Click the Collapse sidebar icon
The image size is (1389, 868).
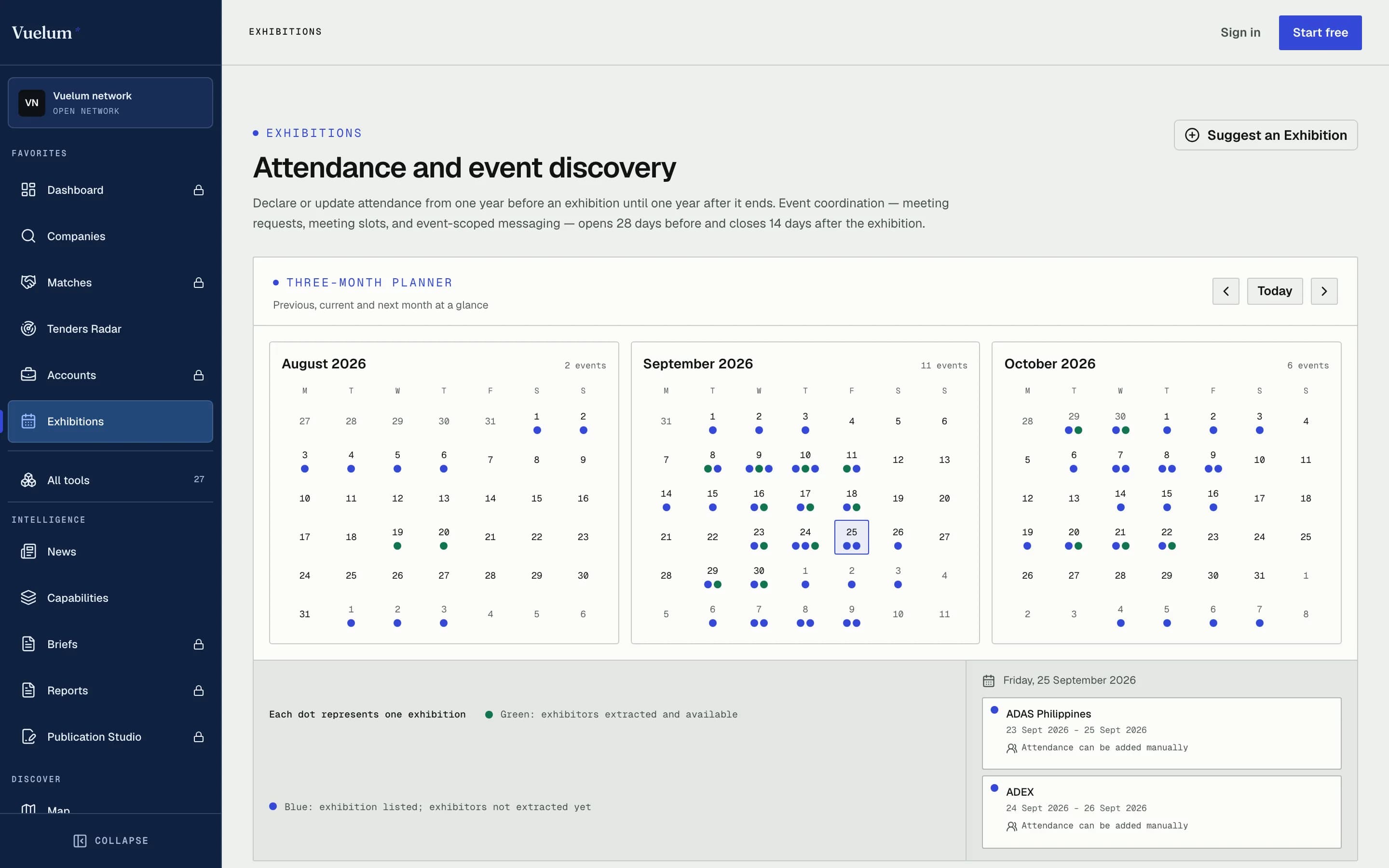(x=80, y=841)
